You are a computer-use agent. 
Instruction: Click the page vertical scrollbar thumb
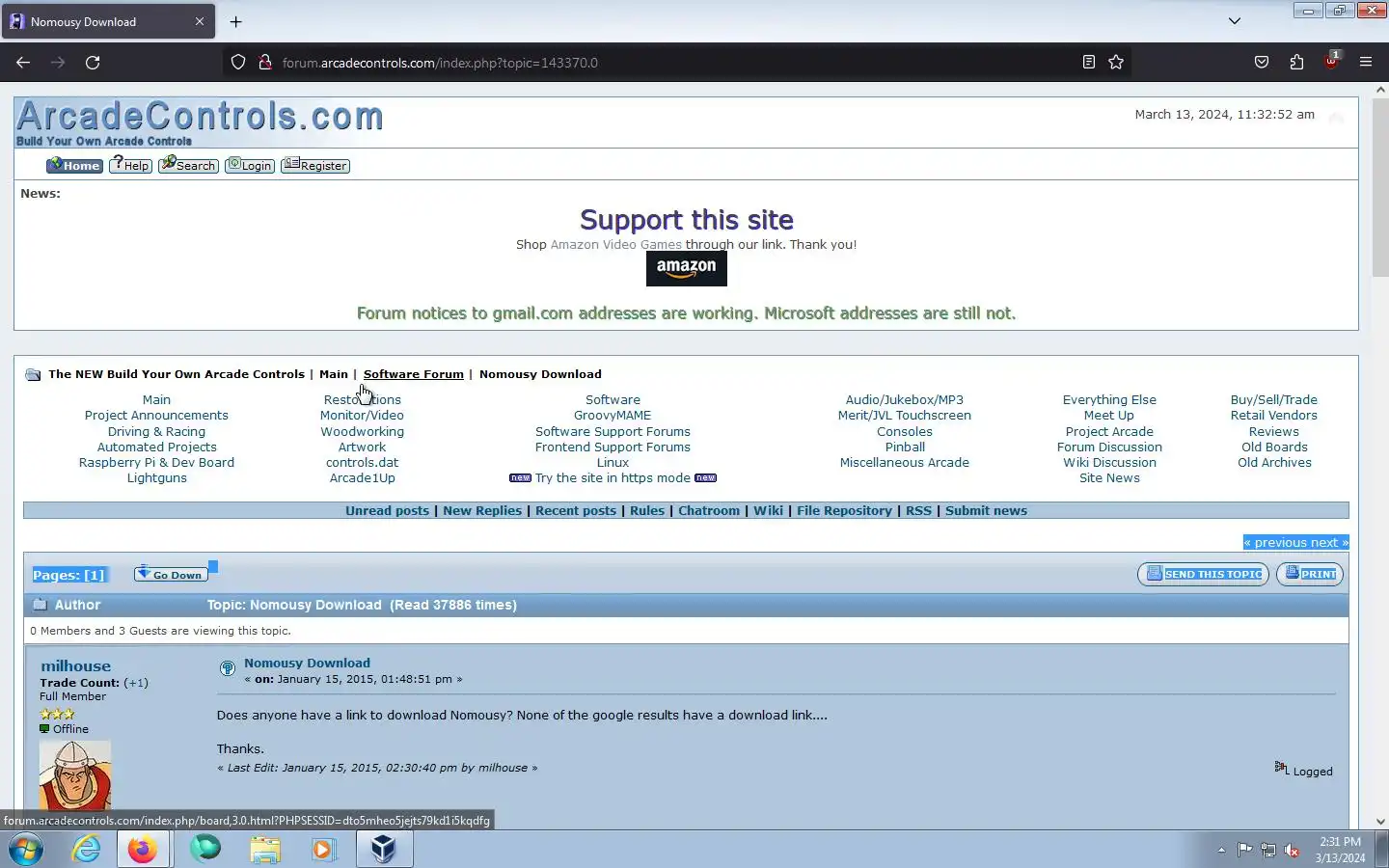click(x=1380, y=188)
